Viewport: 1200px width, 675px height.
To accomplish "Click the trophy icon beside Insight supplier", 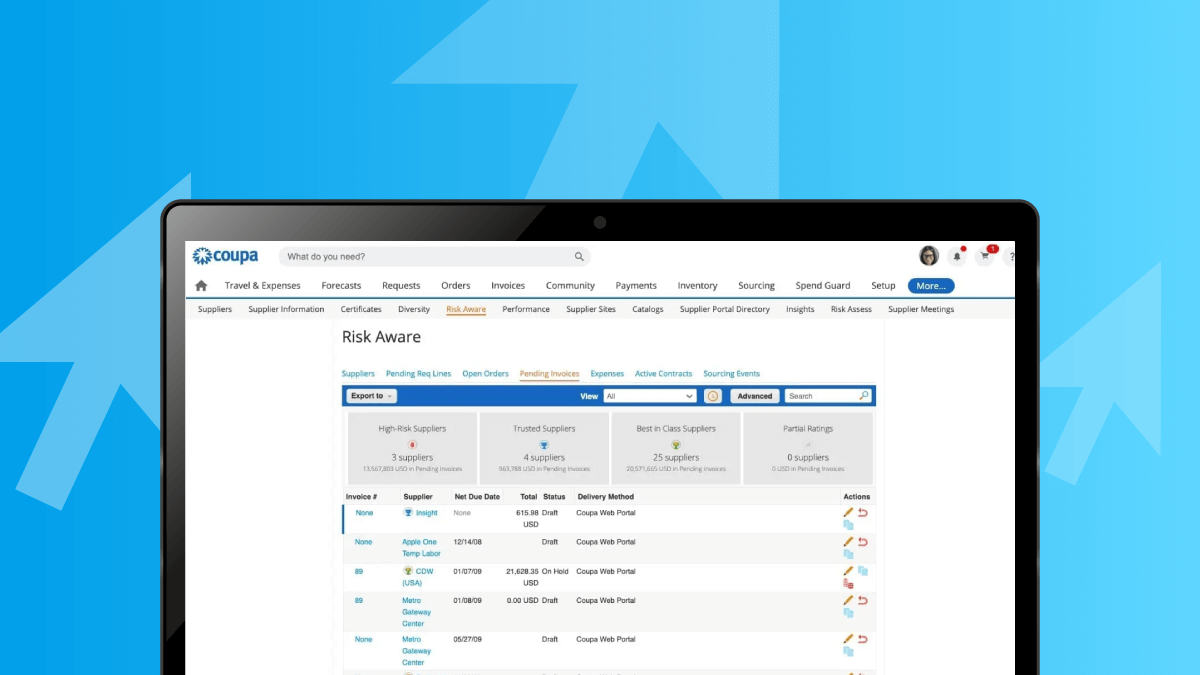I will tap(408, 512).
